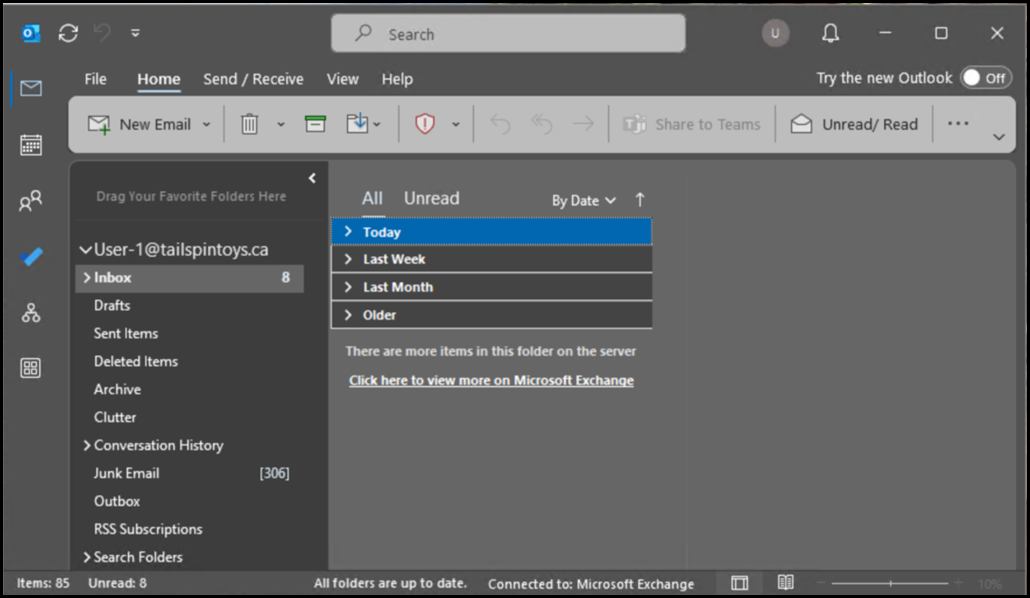The image size is (1030, 598).
Task: Toggle the Try the new Outlook switch
Action: 986,78
